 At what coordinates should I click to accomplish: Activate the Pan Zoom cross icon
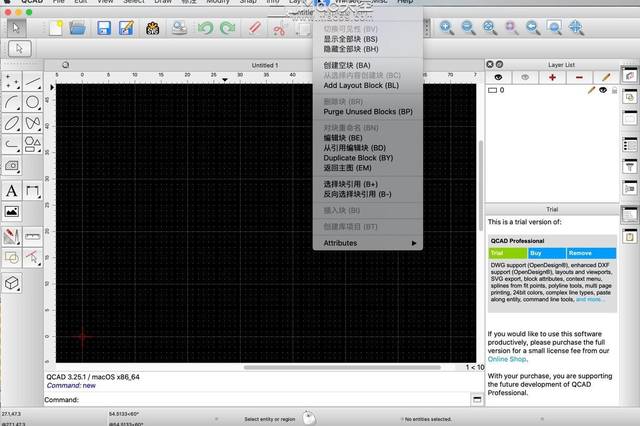point(576,28)
